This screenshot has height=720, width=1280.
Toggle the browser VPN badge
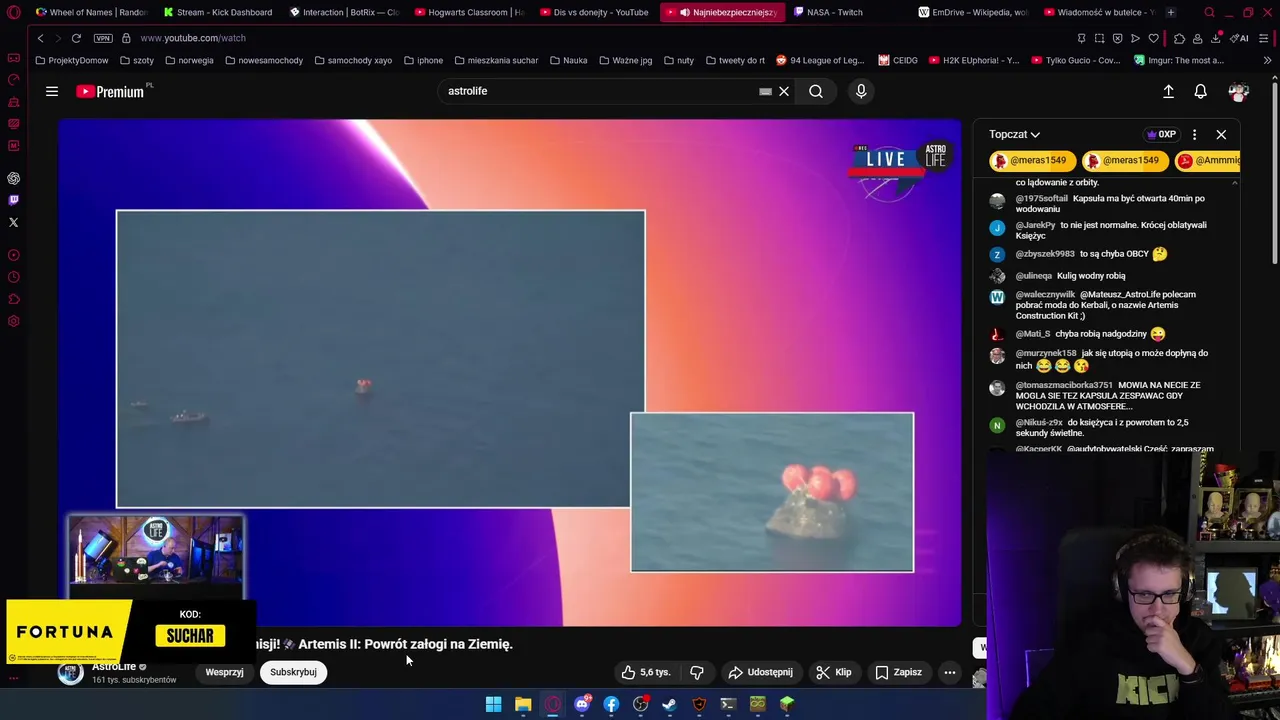coord(103,38)
